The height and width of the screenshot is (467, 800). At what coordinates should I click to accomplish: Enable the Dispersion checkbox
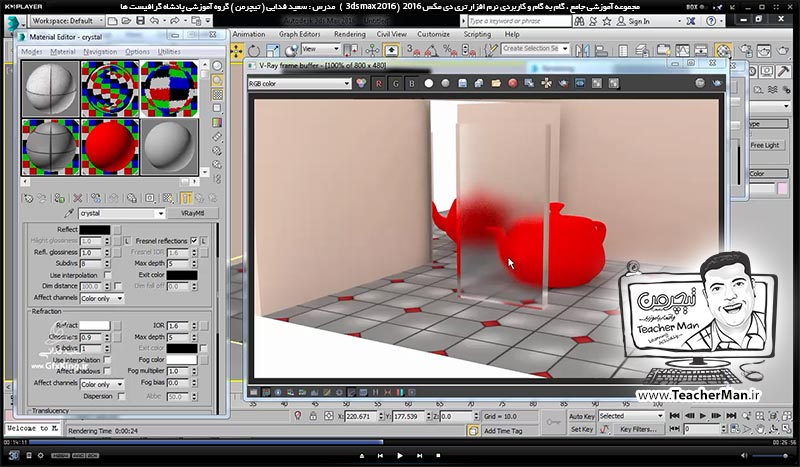point(121,396)
